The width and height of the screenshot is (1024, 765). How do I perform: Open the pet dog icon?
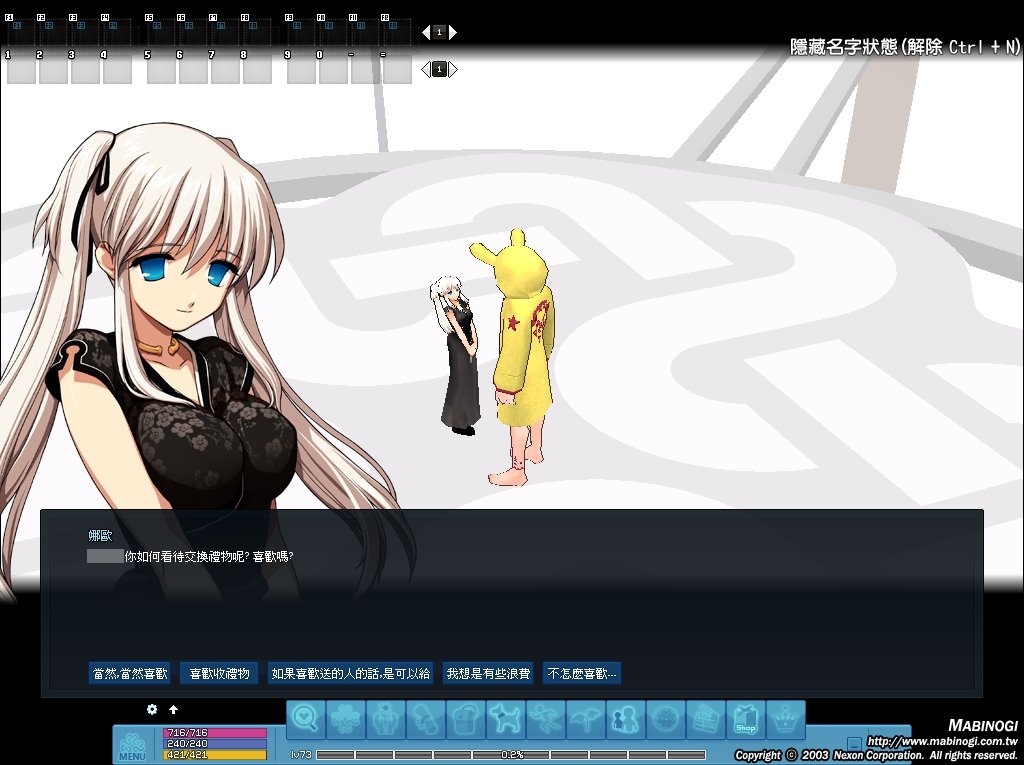tap(505, 719)
